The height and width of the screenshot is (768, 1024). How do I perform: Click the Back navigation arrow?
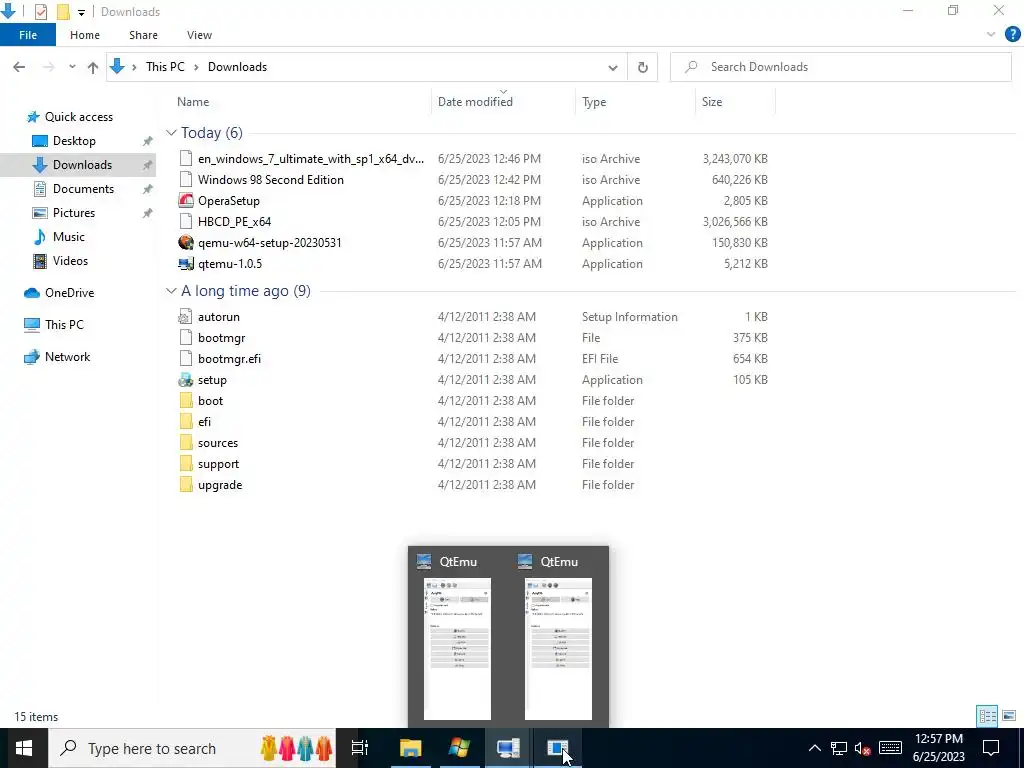tap(19, 67)
